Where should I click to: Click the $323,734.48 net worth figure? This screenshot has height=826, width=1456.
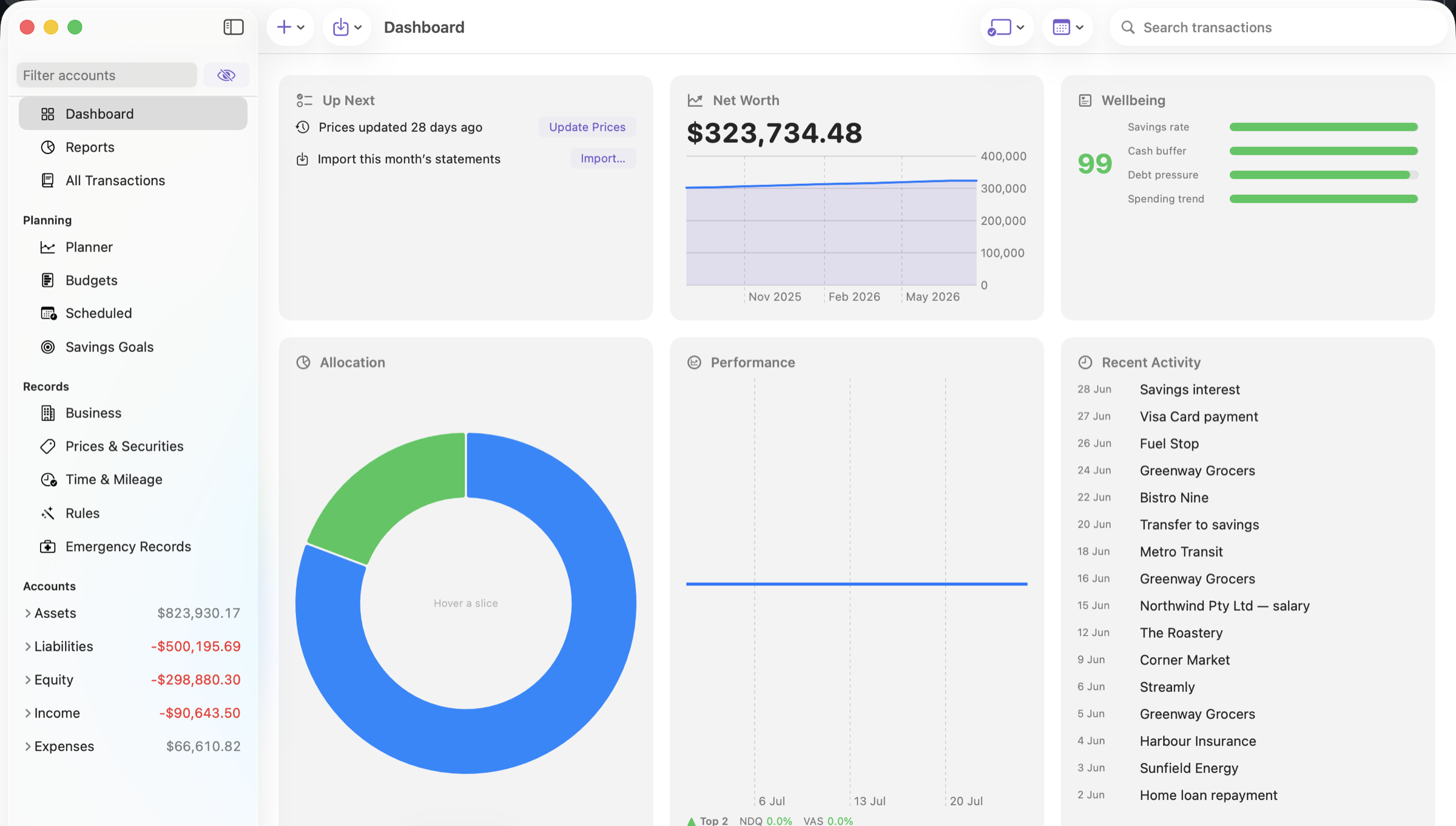[774, 133]
